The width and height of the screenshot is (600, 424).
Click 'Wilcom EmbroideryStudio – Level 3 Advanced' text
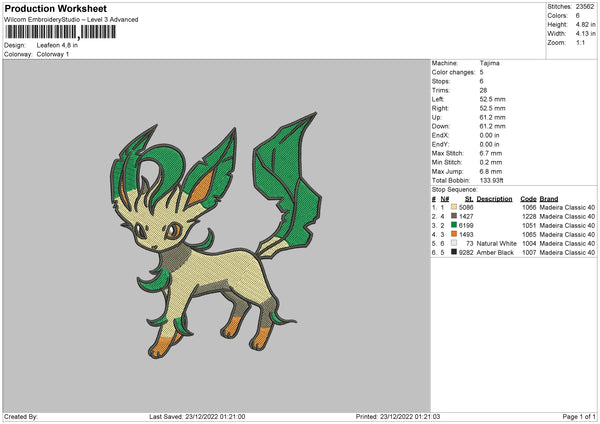click(71, 20)
